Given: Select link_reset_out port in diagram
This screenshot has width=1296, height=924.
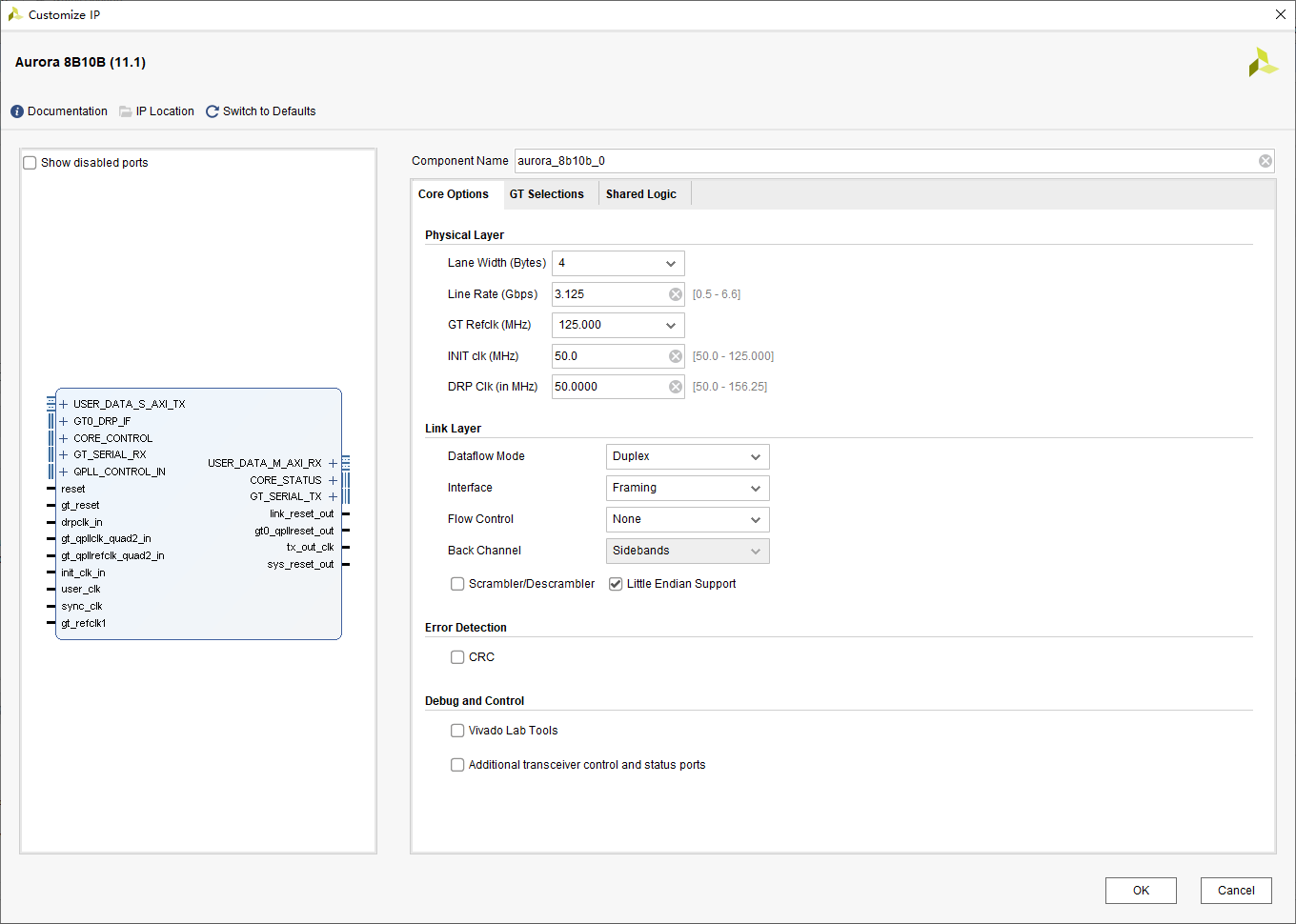Looking at the screenshot, I should tap(301, 513).
